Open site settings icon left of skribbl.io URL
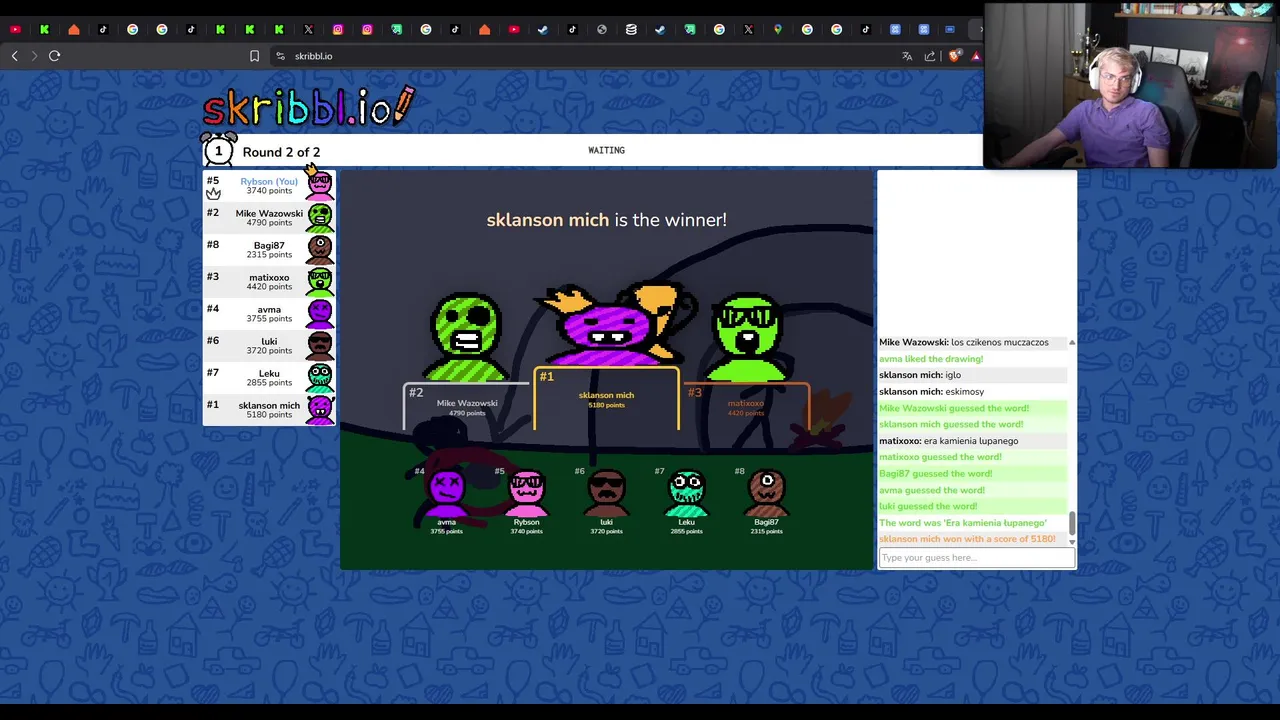The width and height of the screenshot is (1280, 720). 280,56
